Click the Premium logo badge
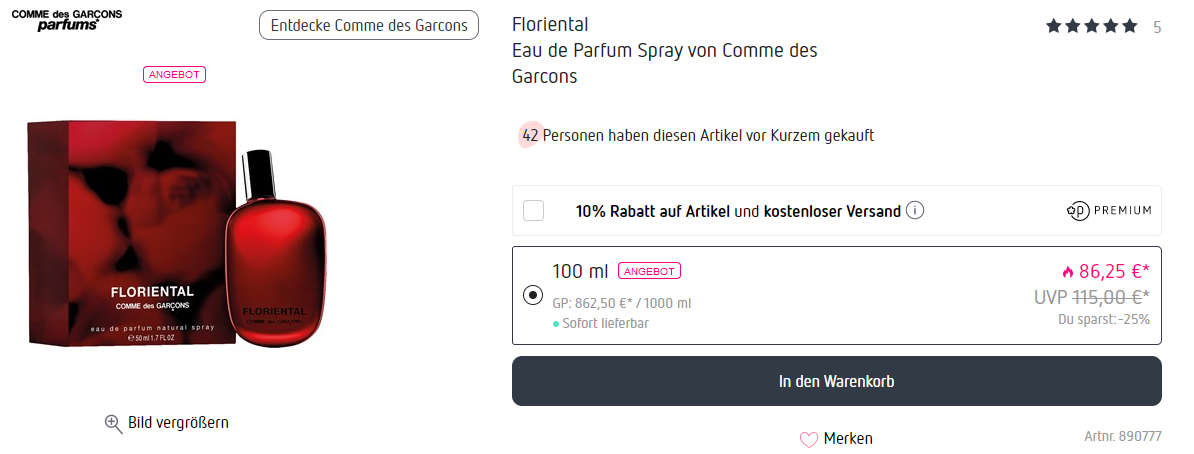 pyautogui.click(x=1109, y=211)
